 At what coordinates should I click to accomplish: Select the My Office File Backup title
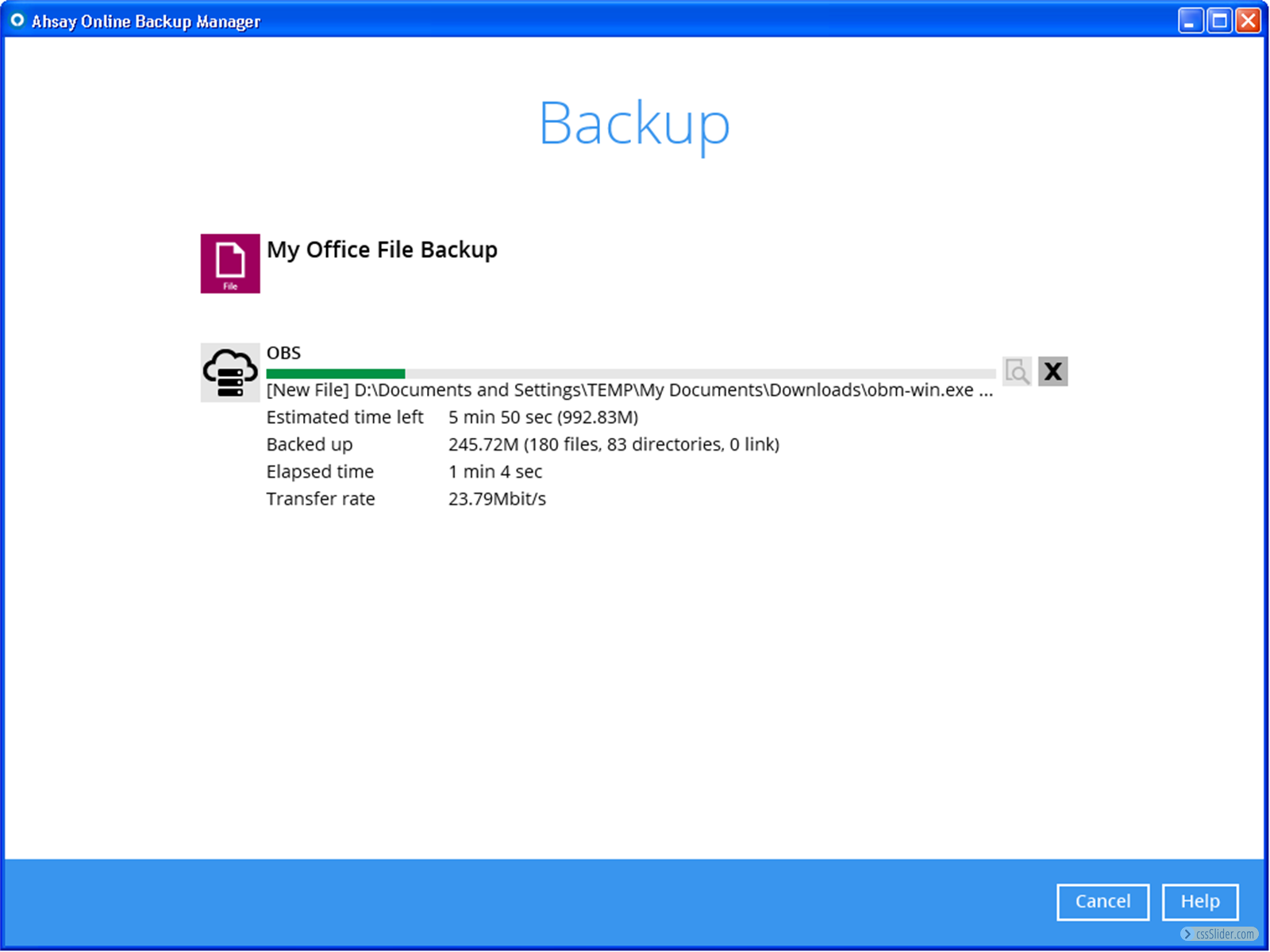point(382,250)
